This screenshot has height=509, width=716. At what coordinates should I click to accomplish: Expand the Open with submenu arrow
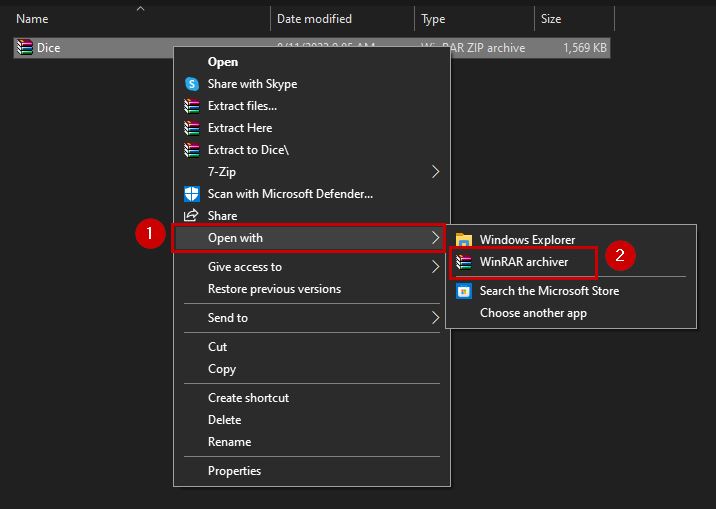pyautogui.click(x=435, y=238)
